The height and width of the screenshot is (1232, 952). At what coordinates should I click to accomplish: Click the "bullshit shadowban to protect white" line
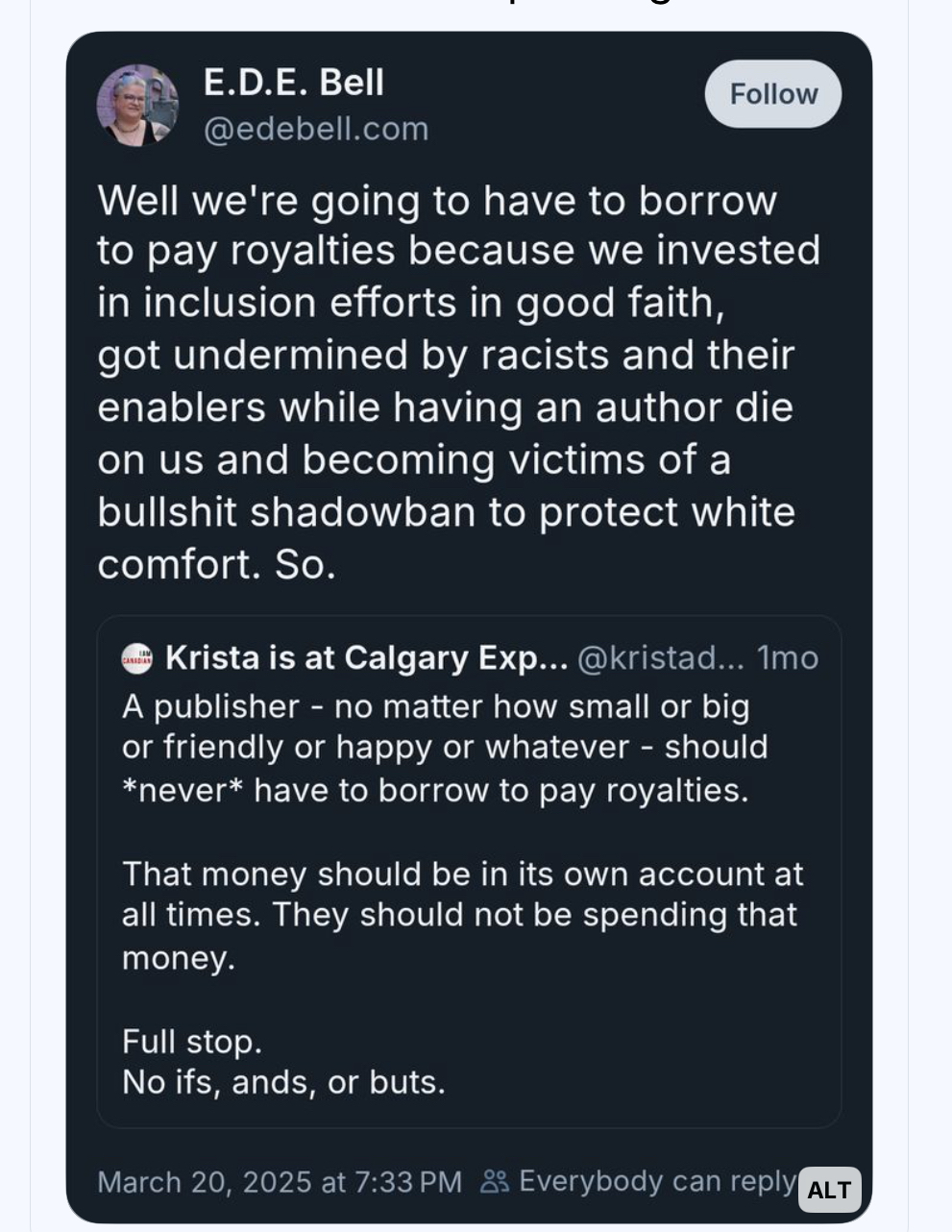[446, 512]
